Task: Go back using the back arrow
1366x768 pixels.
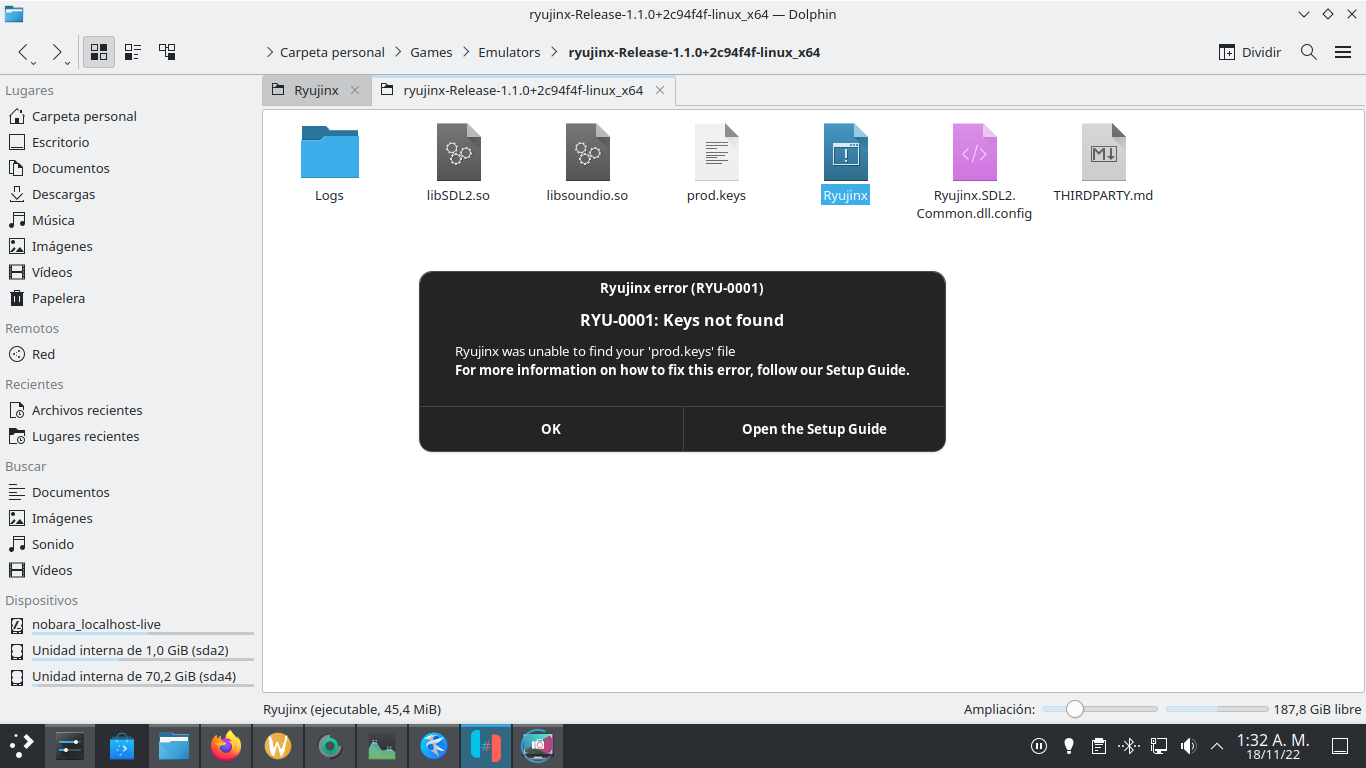Action: click(23, 52)
